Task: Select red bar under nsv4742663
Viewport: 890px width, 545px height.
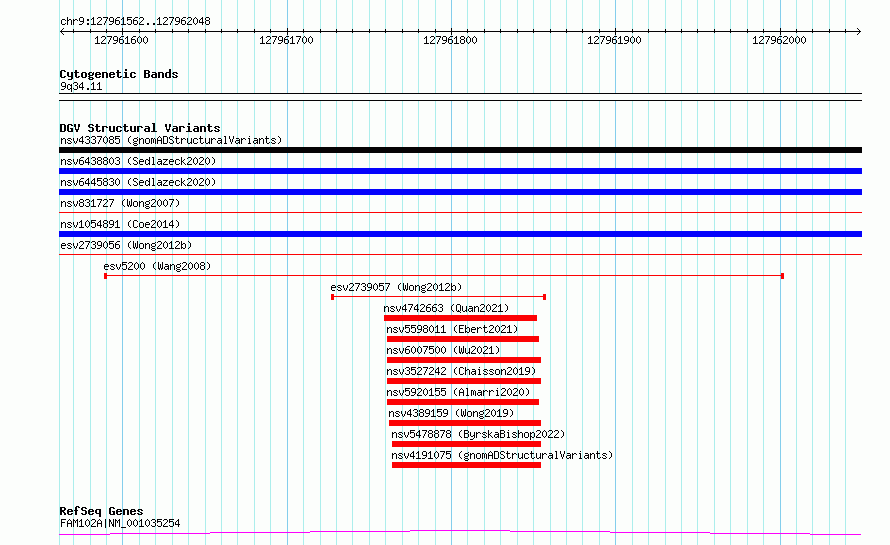Action: [x=460, y=318]
